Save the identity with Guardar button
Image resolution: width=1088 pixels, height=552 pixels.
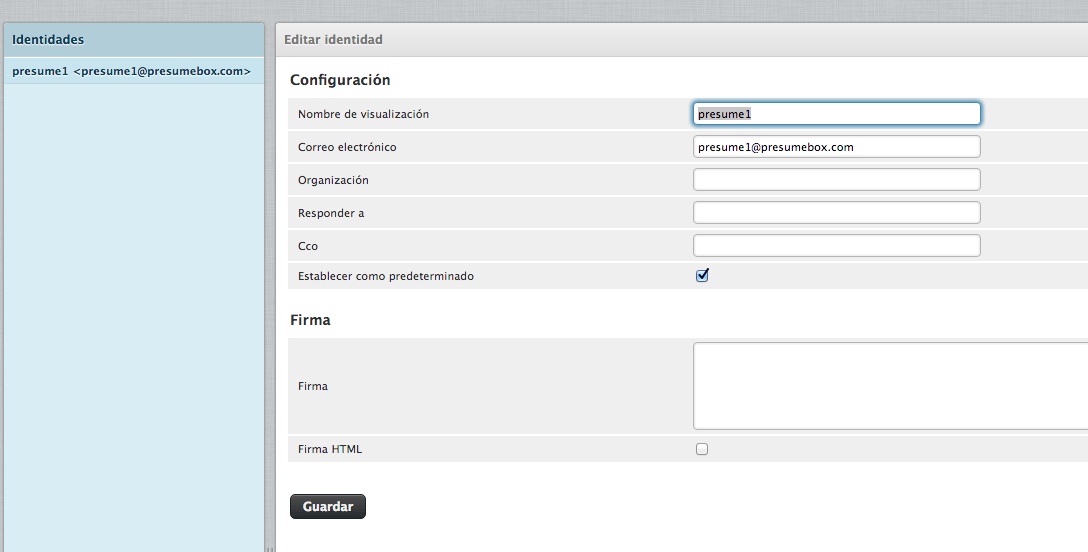pyautogui.click(x=328, y=506)
